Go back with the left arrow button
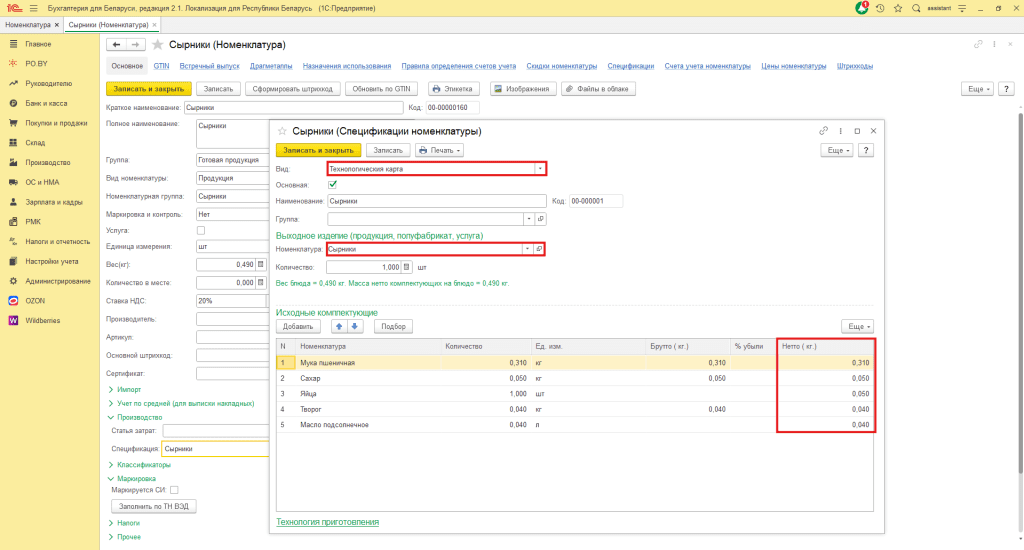The image size is (1024, 550). (116, 44)
